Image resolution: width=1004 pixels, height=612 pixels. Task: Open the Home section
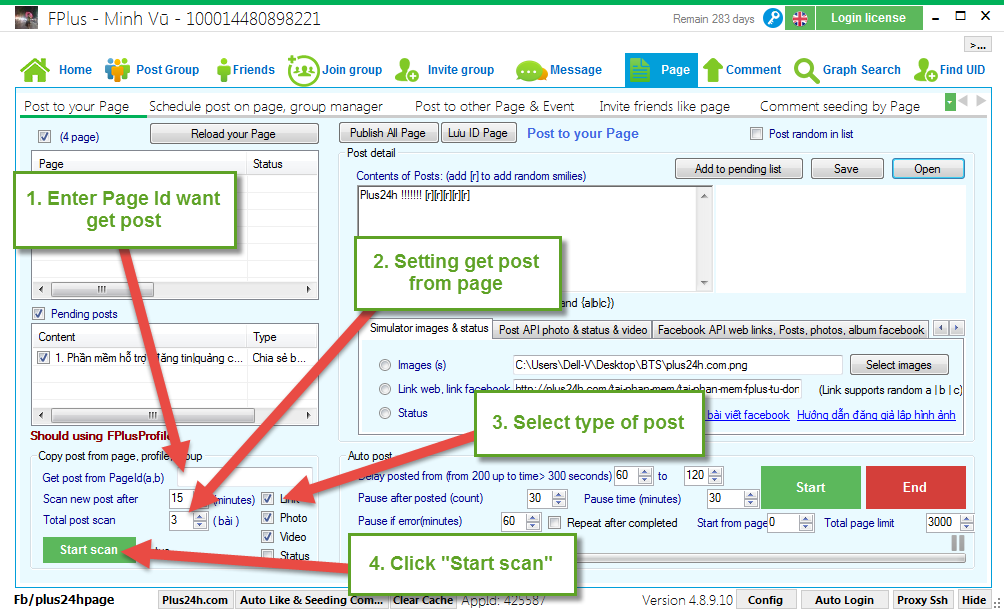pyautogui.click(x=56, y=70)
